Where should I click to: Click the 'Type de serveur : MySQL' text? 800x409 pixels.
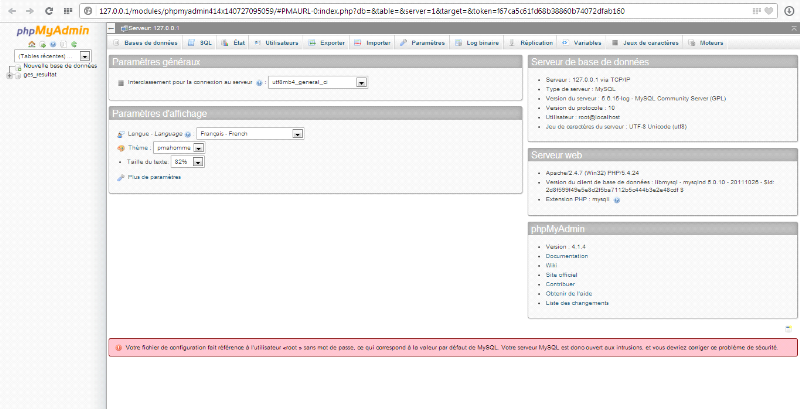581,89
